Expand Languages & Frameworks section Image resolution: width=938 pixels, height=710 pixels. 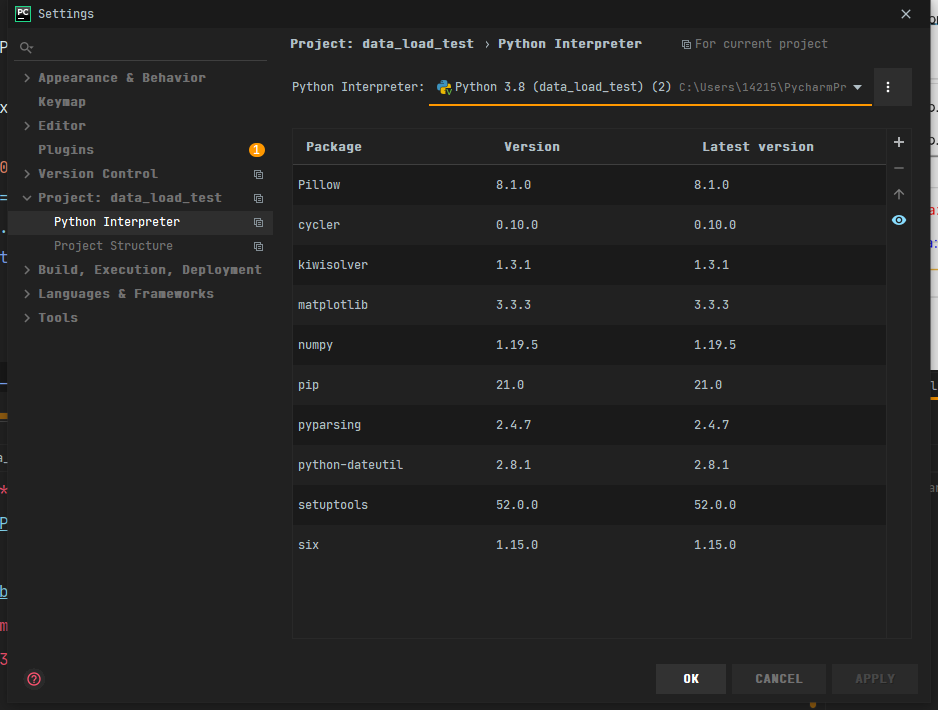click(27, 294)
